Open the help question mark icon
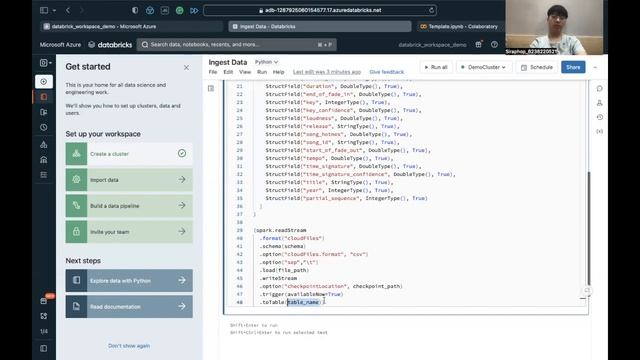 click(494, 44)
